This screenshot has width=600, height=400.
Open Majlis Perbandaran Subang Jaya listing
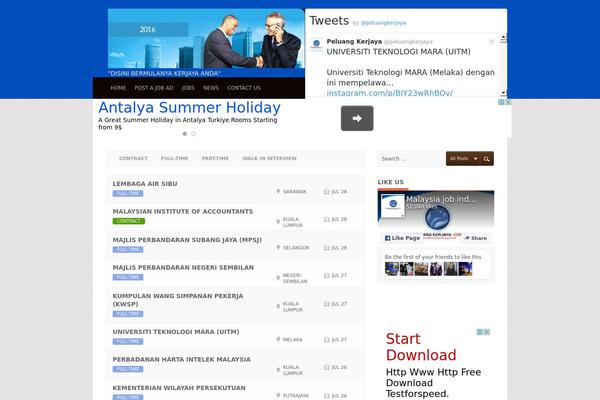tap(187, 240)
